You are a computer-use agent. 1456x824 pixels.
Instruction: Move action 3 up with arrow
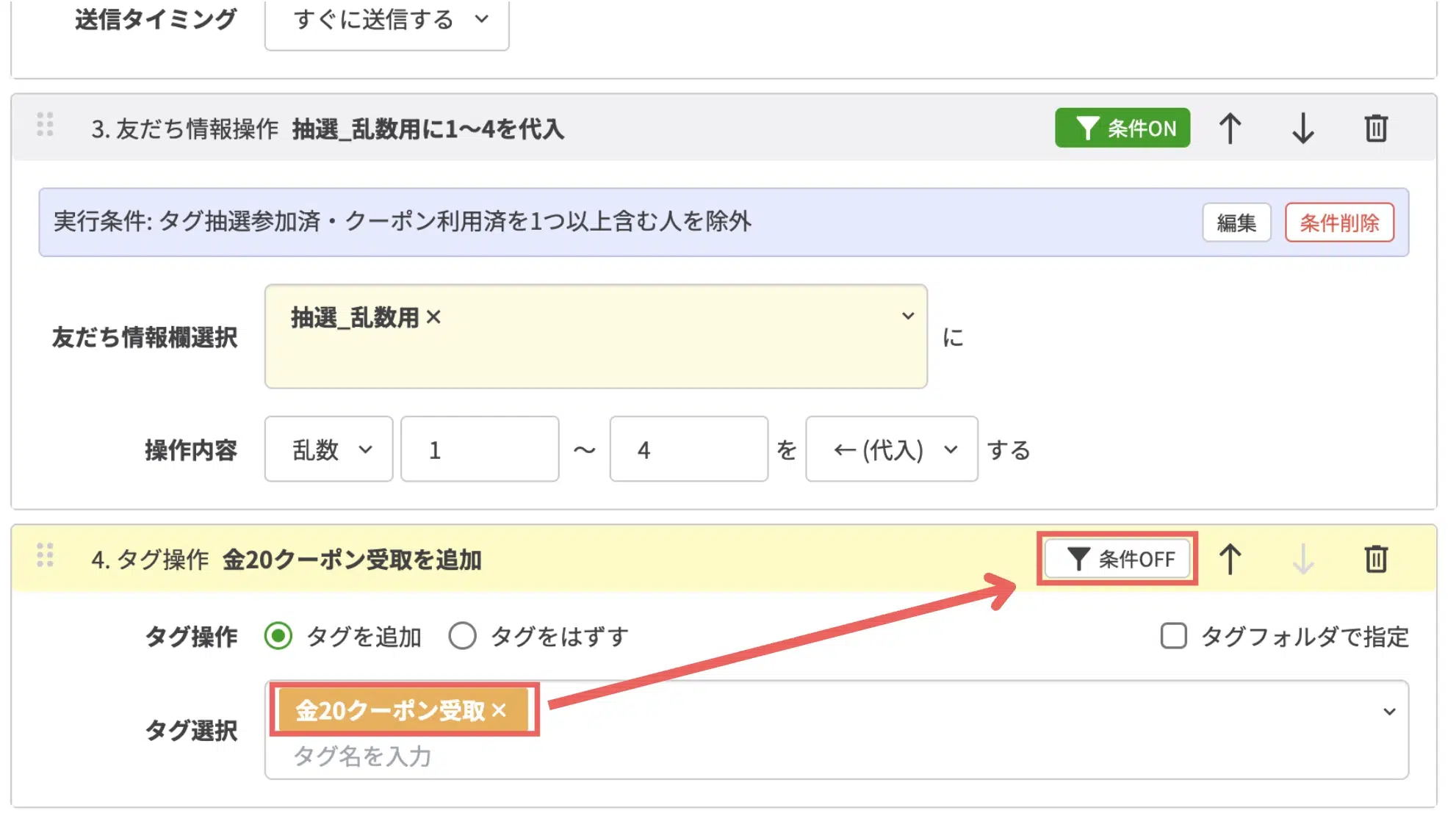[x=1230, y=129]
